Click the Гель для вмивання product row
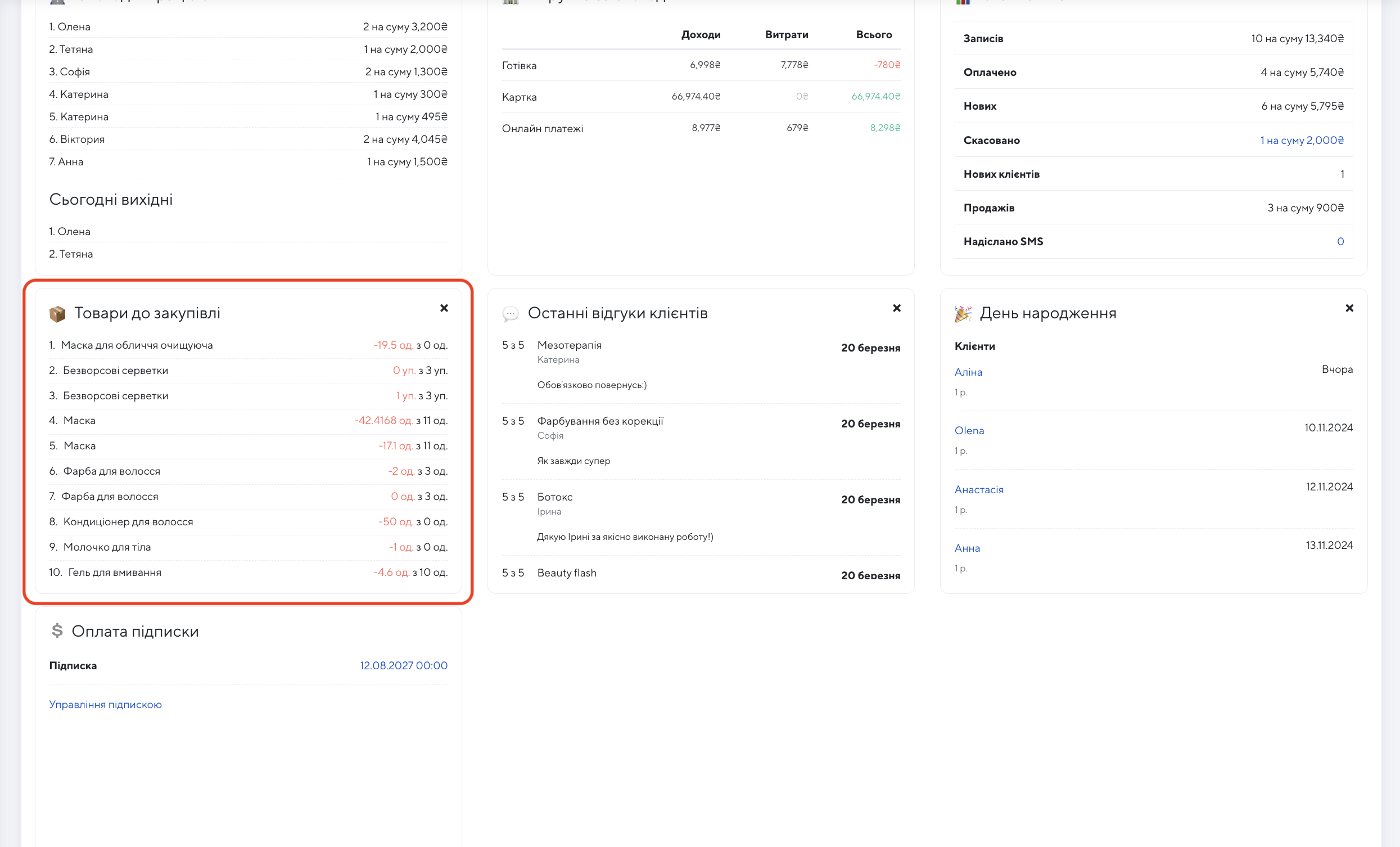 click(x=114, y=573)
